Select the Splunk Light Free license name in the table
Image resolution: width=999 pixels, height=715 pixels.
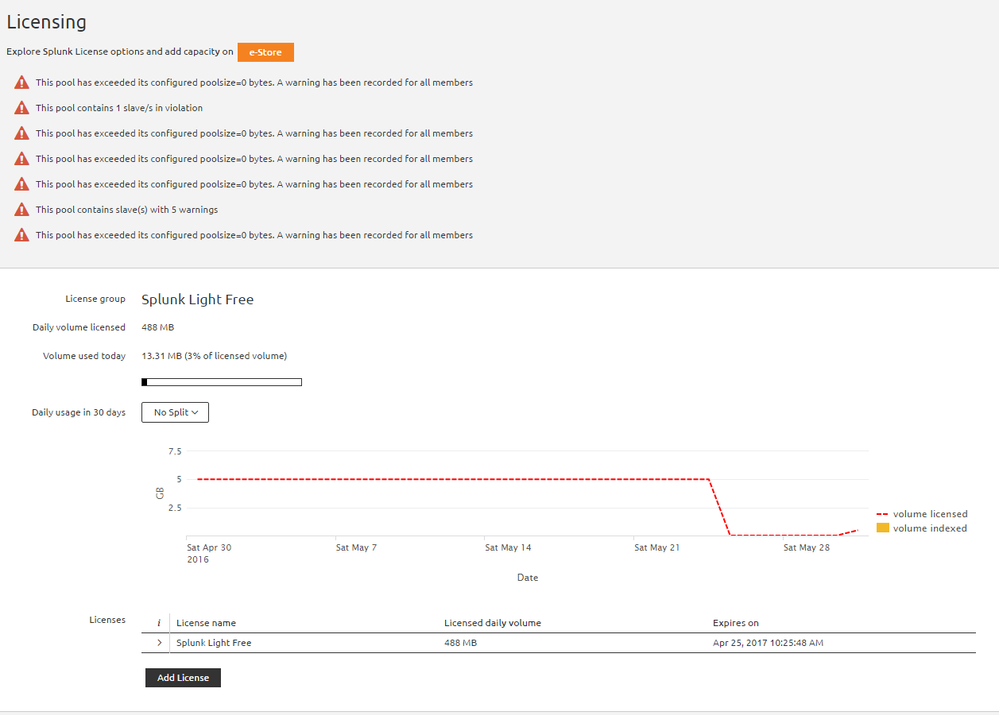[214, 643]
